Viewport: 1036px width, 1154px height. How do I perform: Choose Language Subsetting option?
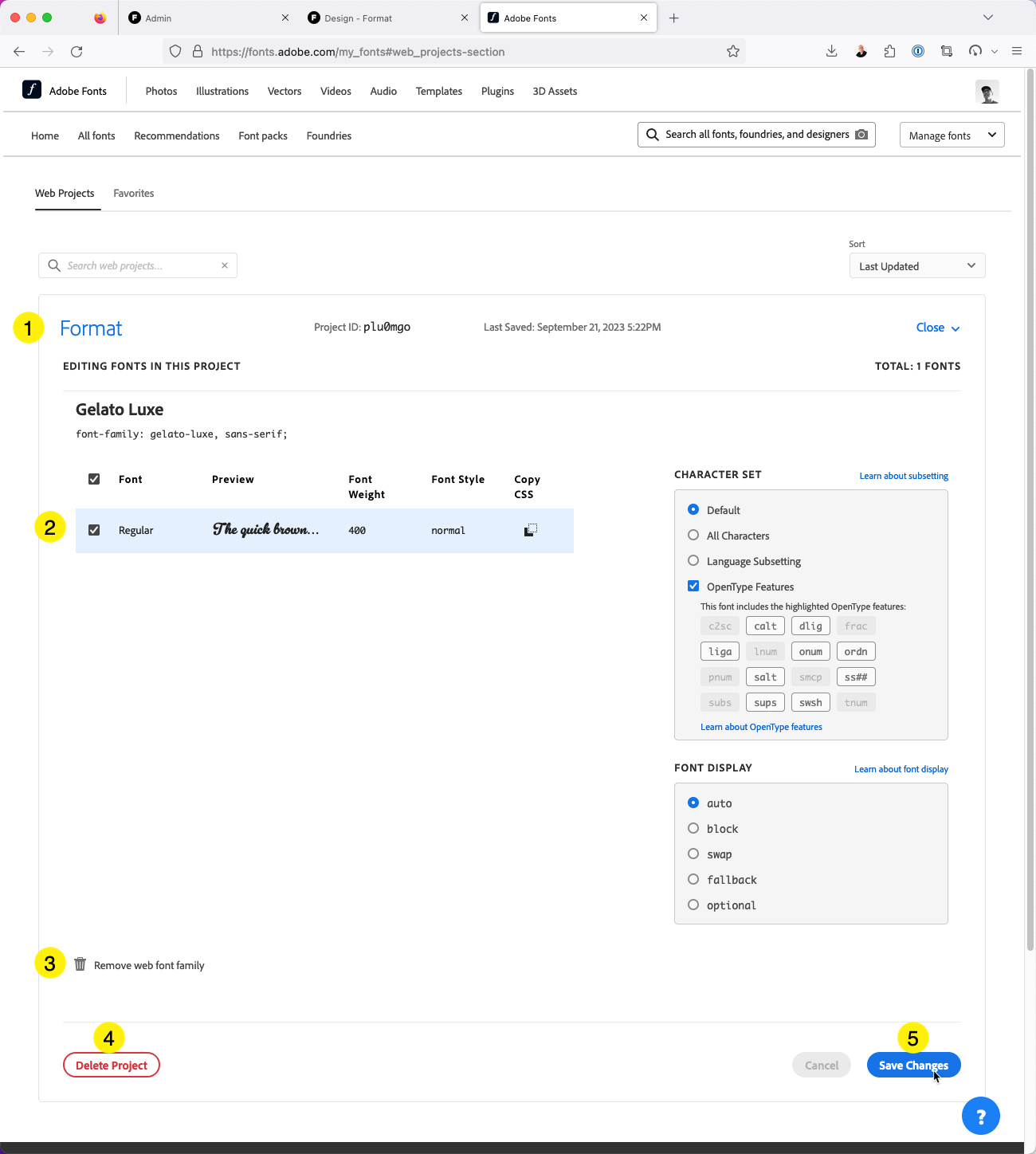[x=693, y=560]
